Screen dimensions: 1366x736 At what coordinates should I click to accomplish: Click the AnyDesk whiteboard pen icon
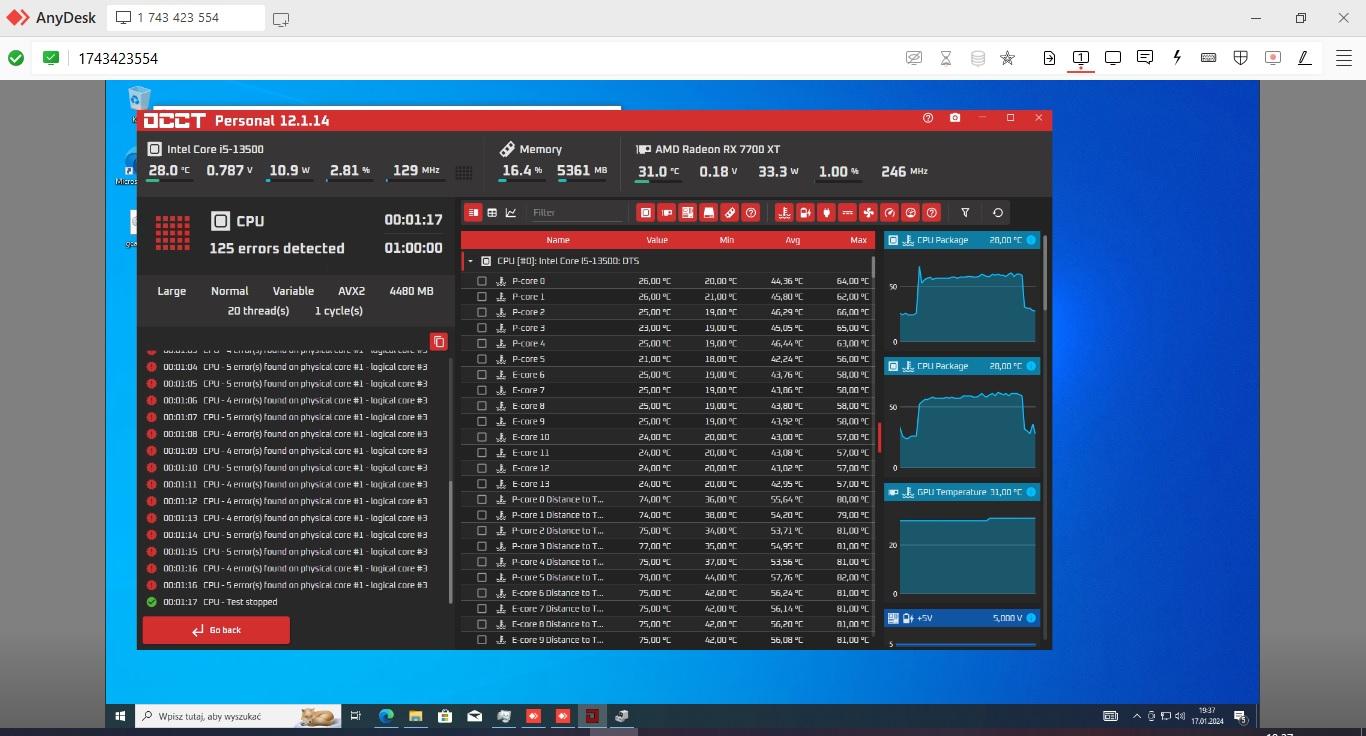[x=1304, y=58]
